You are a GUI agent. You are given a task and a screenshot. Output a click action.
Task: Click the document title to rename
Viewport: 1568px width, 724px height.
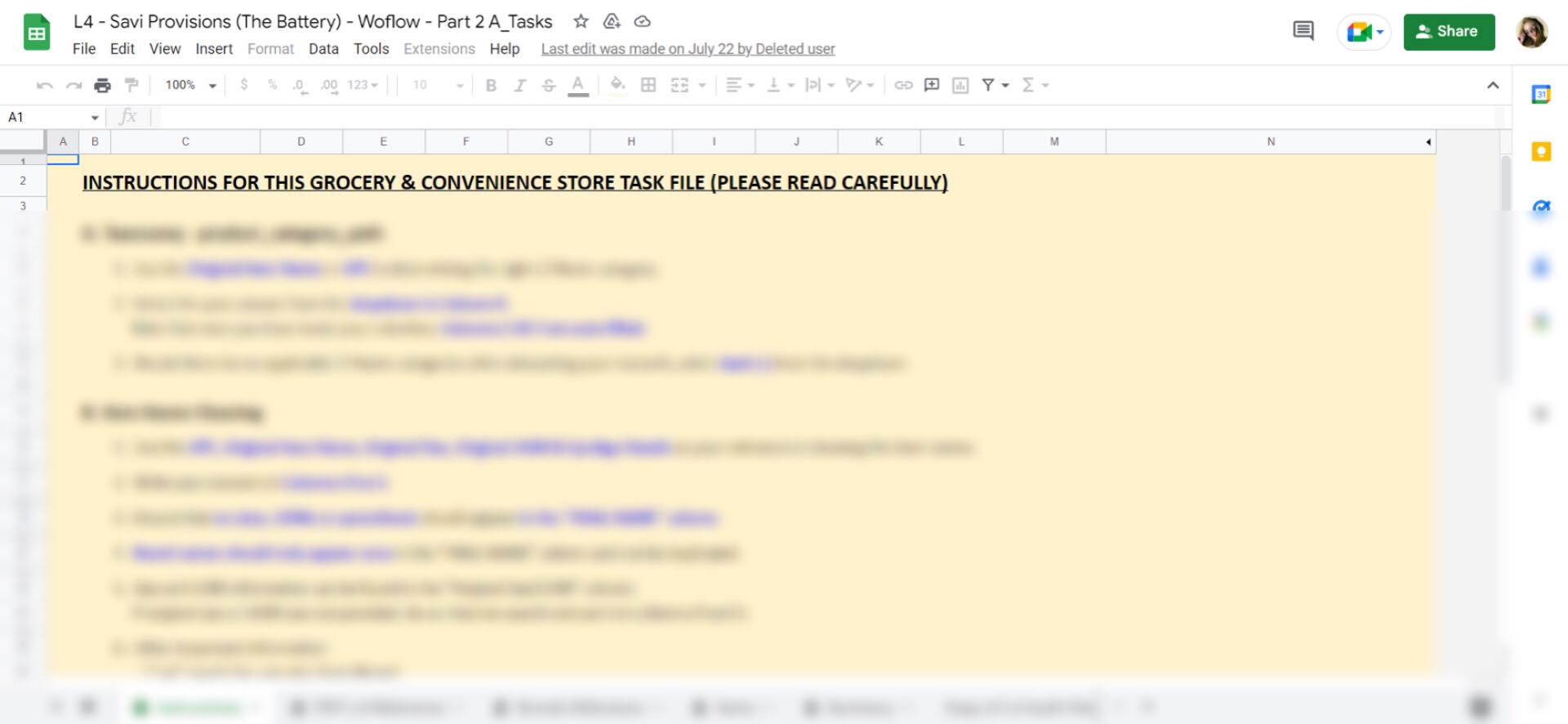point(313,22)
